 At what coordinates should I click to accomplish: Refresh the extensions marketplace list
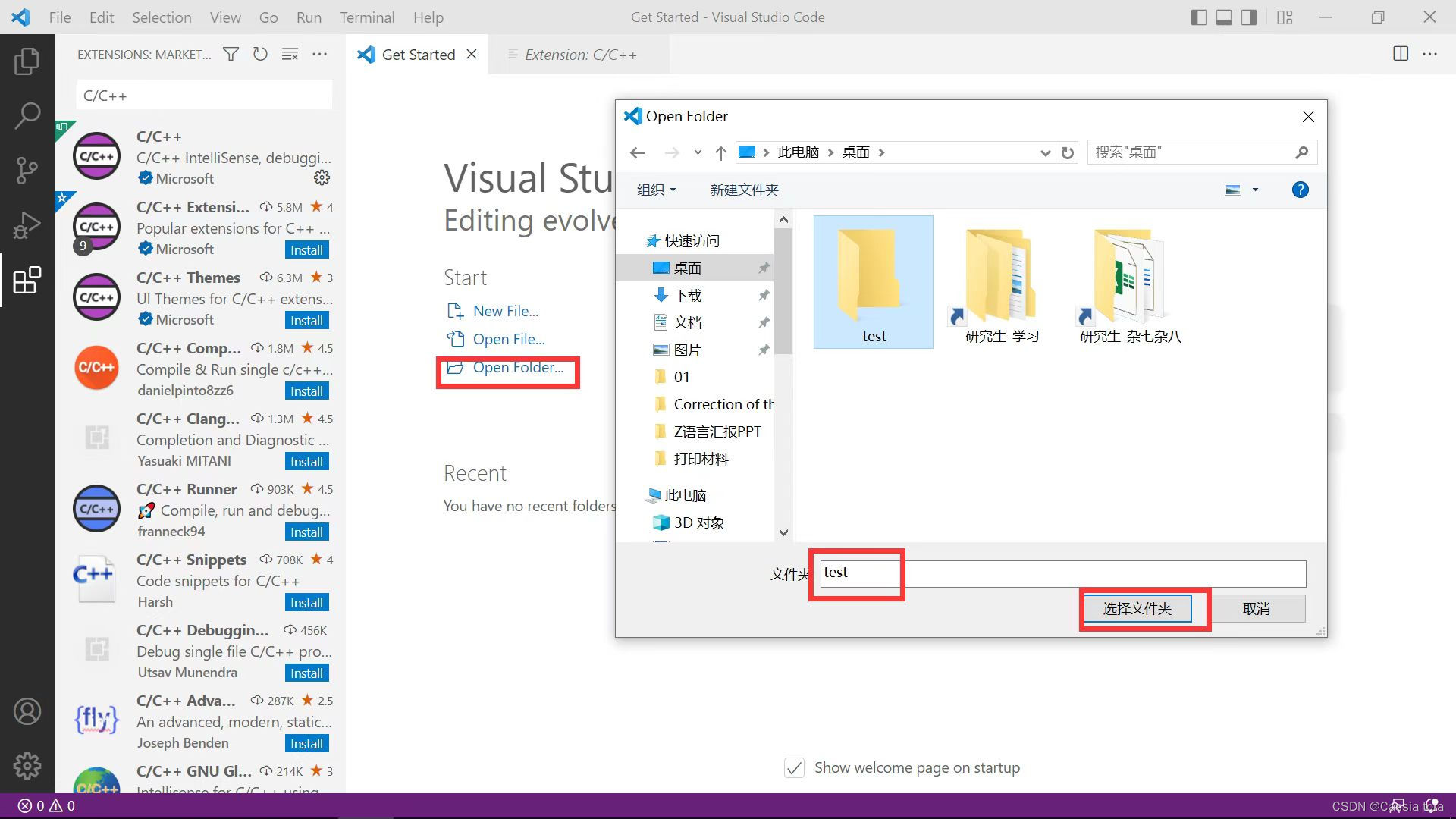tap(260, 54)
